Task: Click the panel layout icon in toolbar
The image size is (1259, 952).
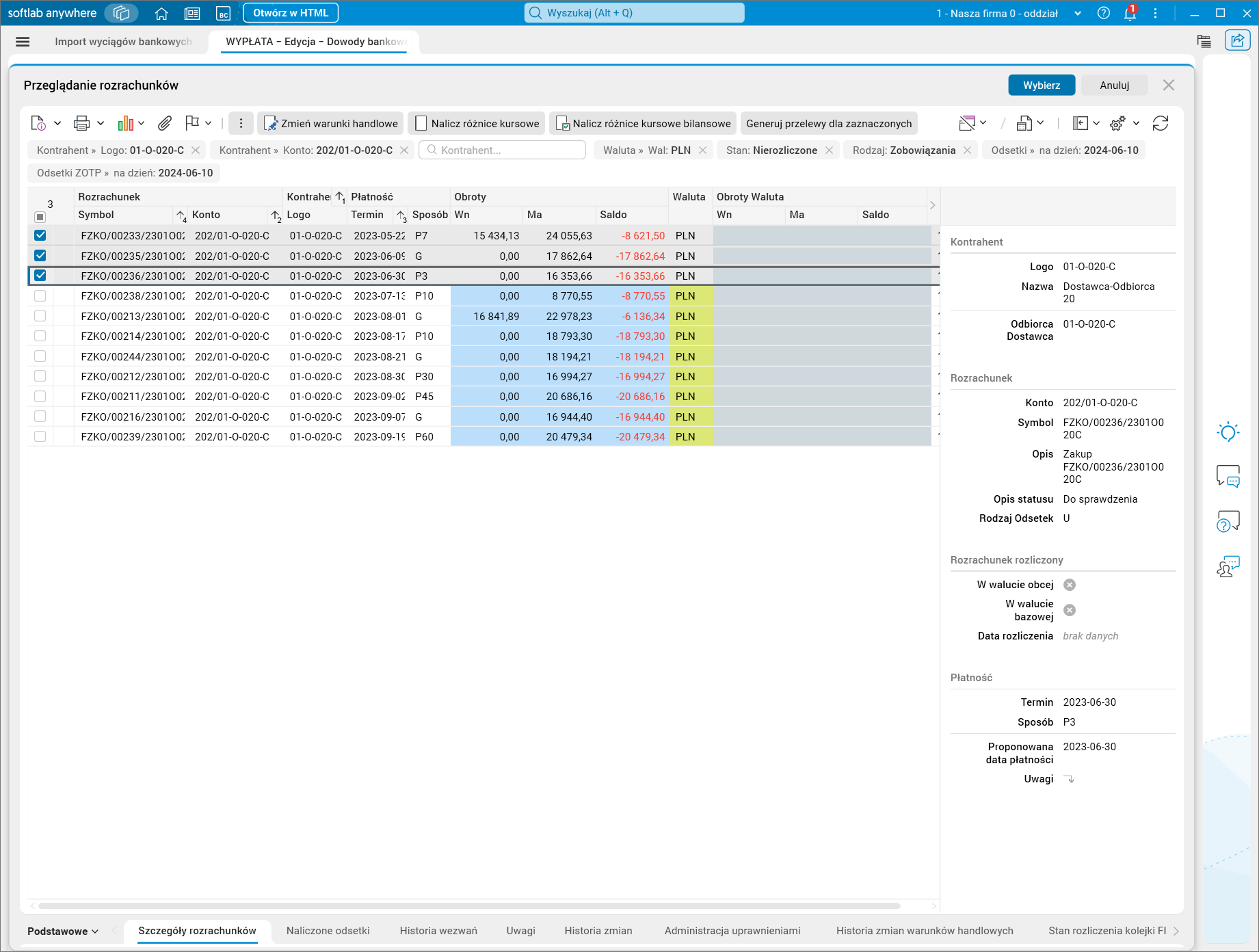Action: (x=1080, y=123)
